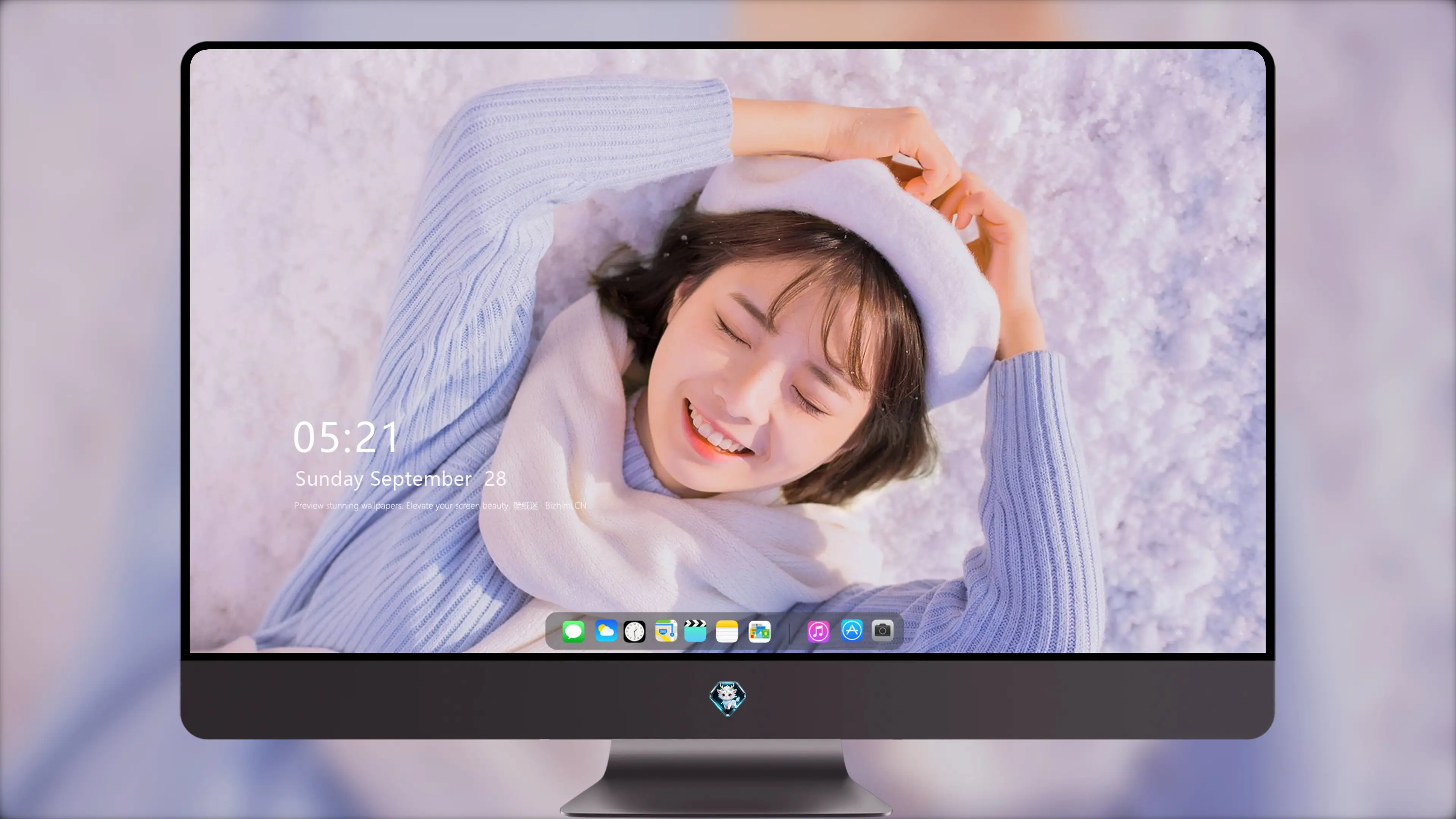Launch the Maps app from the dock

pyautogui.click(x=666, y=631)
